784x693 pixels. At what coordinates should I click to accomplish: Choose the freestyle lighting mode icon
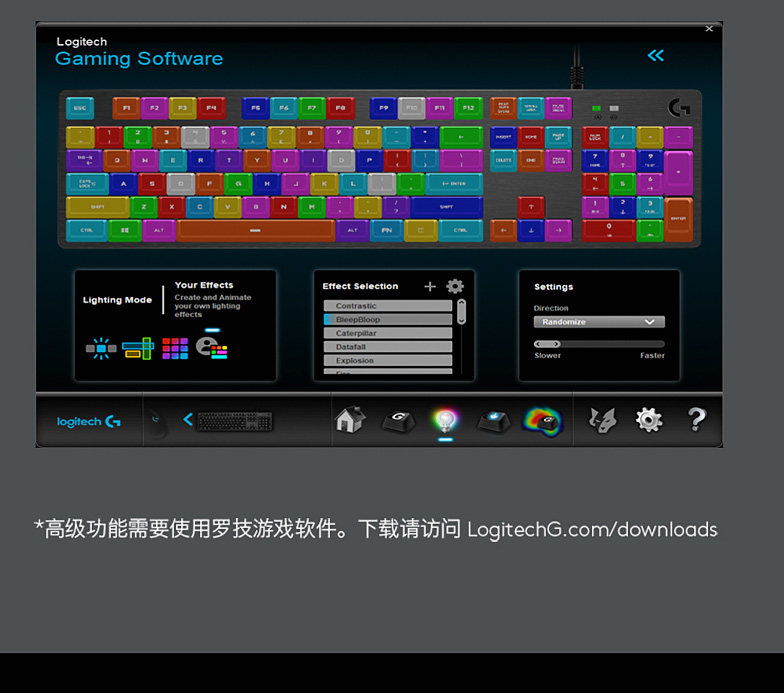(x=101, y=348)
